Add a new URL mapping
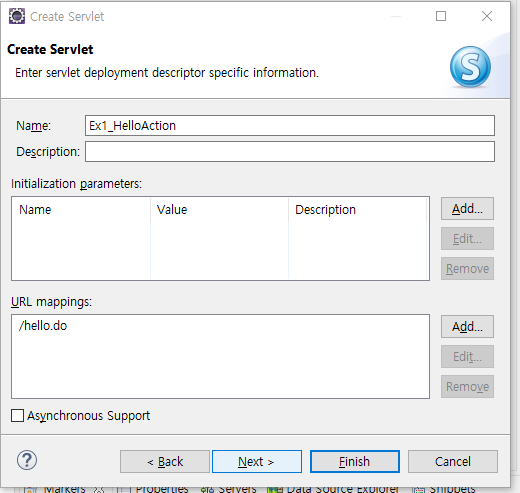520x493 pixels. click(x=467, y=327)
